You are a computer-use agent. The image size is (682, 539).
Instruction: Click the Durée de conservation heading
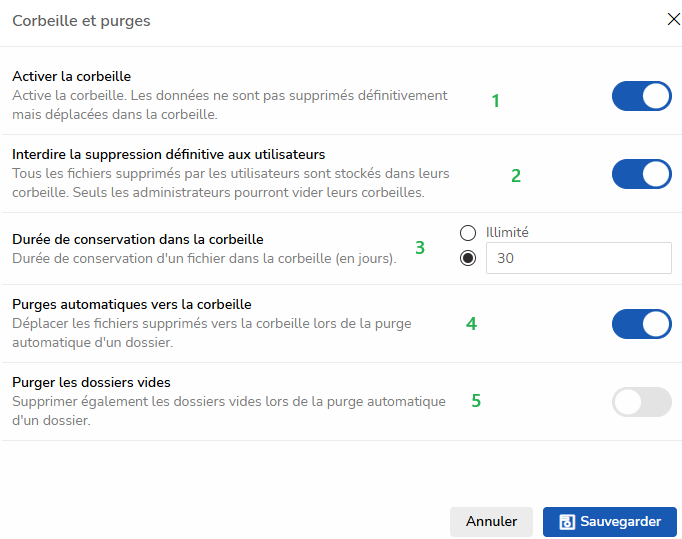point(137,239)
